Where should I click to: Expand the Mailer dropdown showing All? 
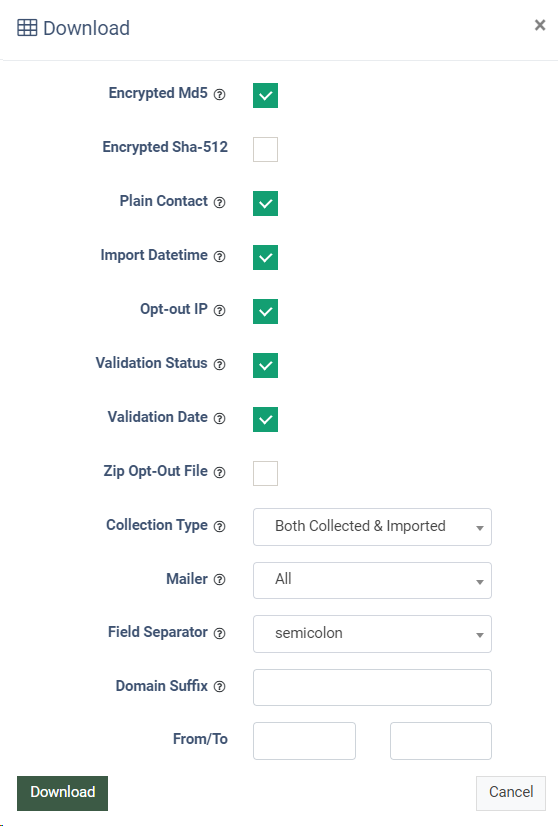click(372, 581)
